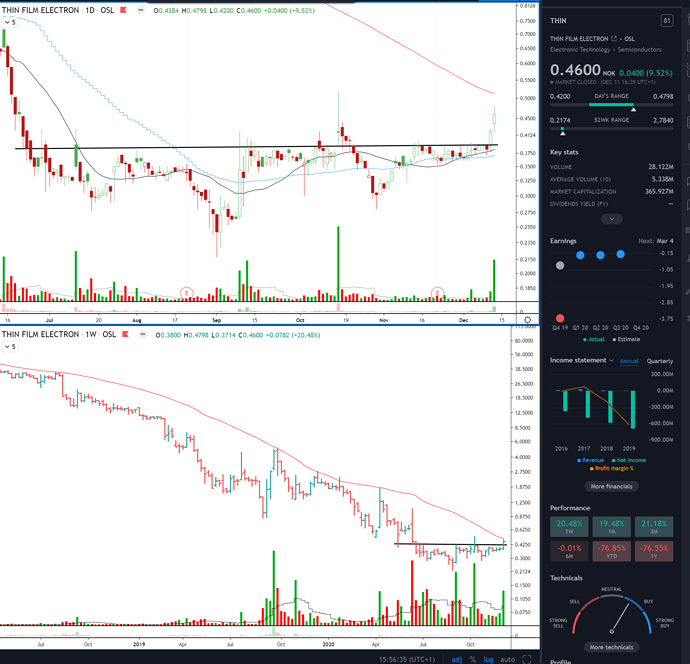Click the horizontal black trendline on 1D chart

tap(257, 147)
